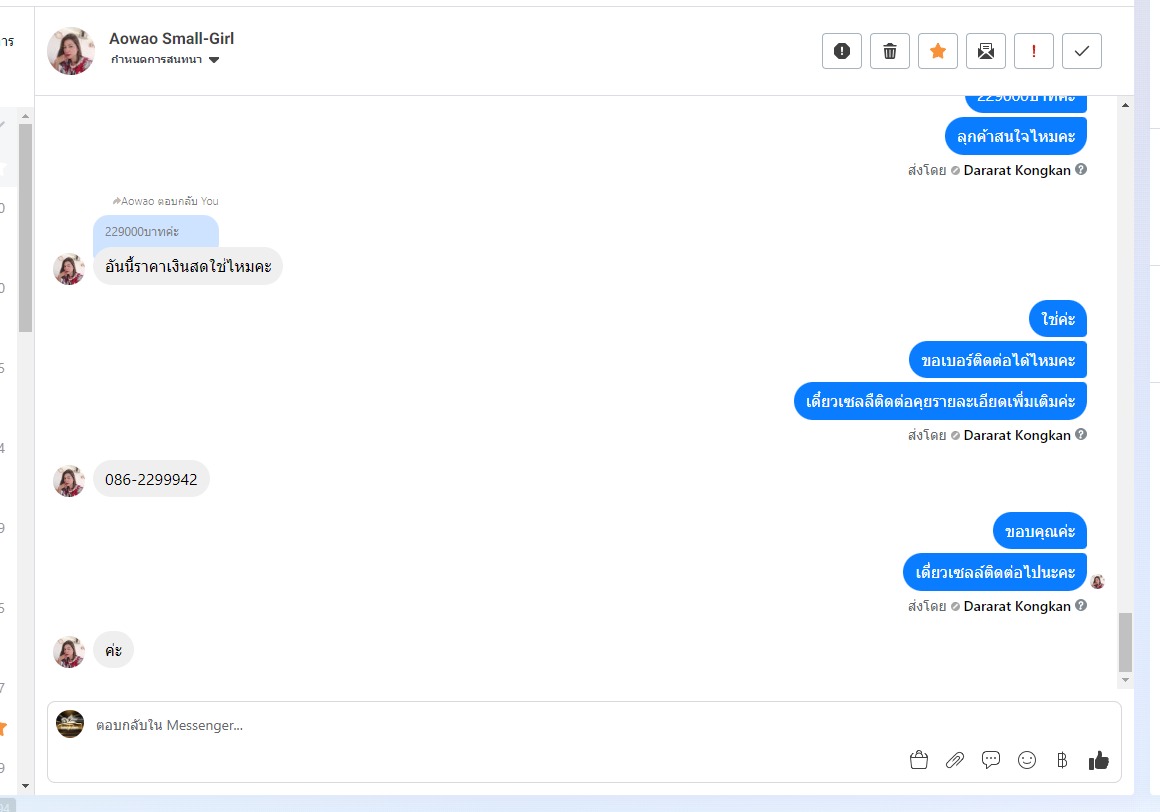1160x812 pixels.
Task: Mark conversation done with checkmark button
Action: [1082, 51]
